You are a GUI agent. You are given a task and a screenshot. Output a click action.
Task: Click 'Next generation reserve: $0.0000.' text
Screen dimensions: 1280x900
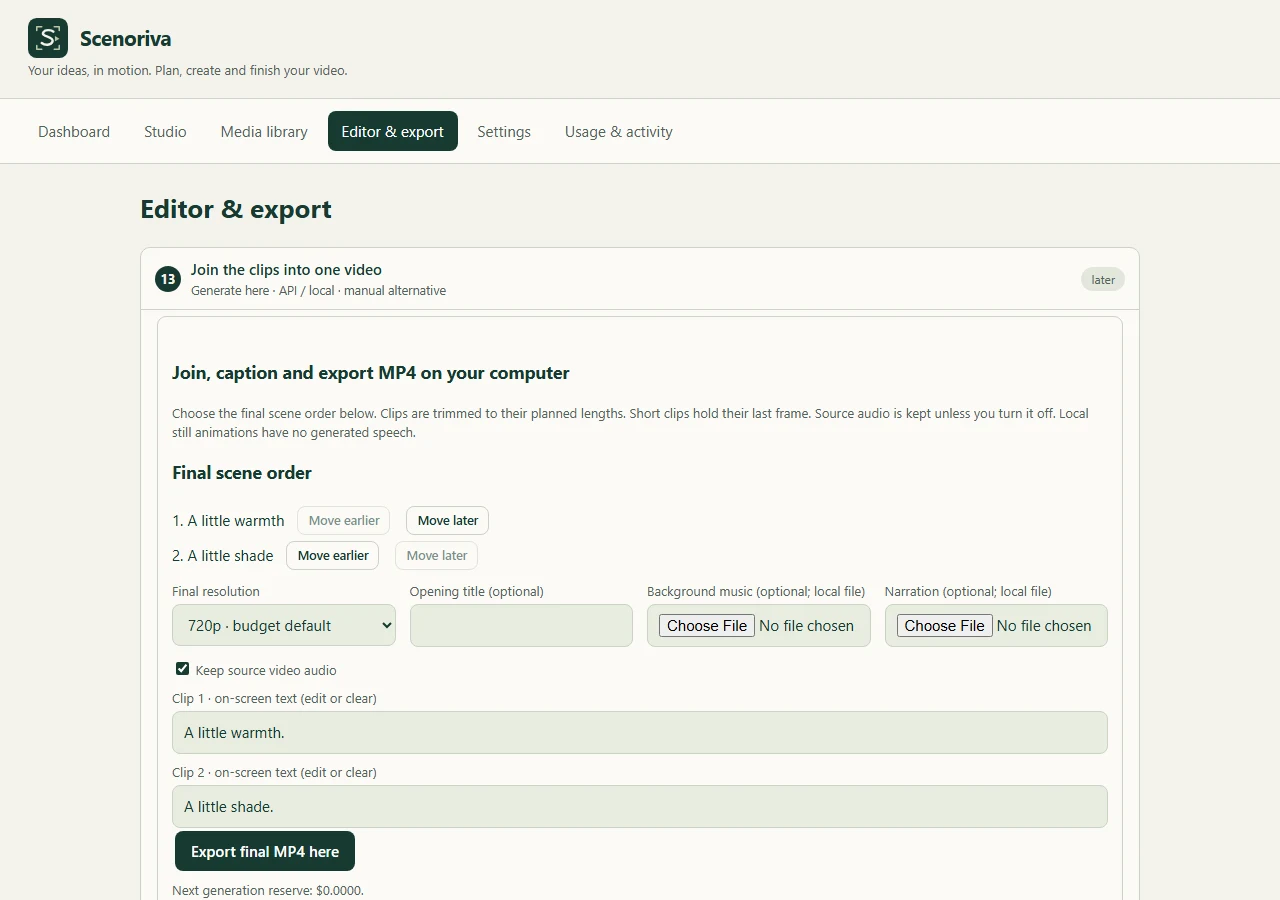click(x=268, y=890)
